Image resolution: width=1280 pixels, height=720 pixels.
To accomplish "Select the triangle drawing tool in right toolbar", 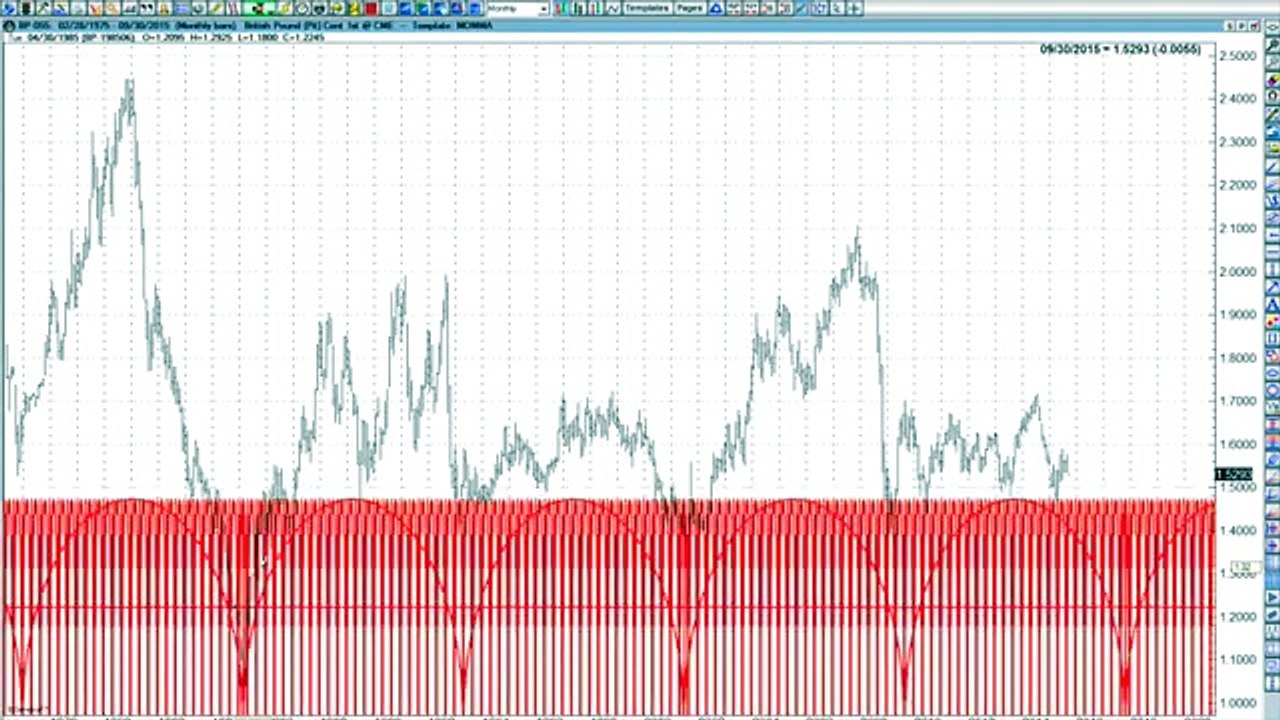I will click(1272, 304).
